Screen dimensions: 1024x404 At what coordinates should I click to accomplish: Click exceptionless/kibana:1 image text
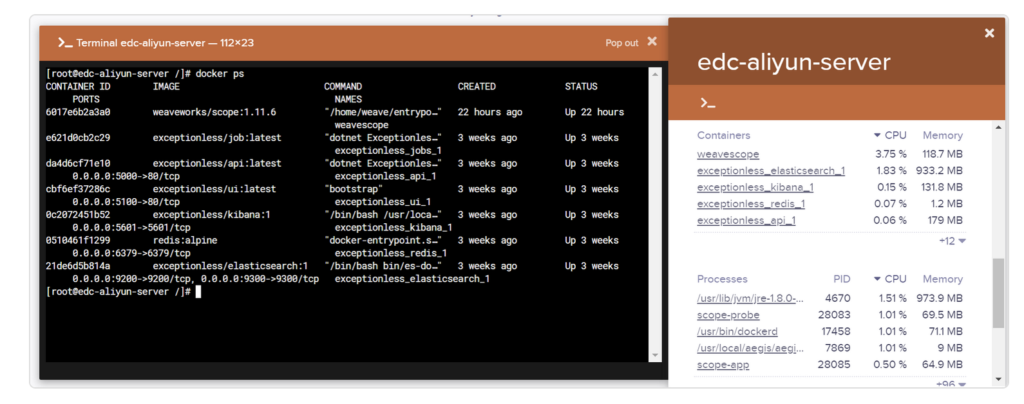(212, 215)
